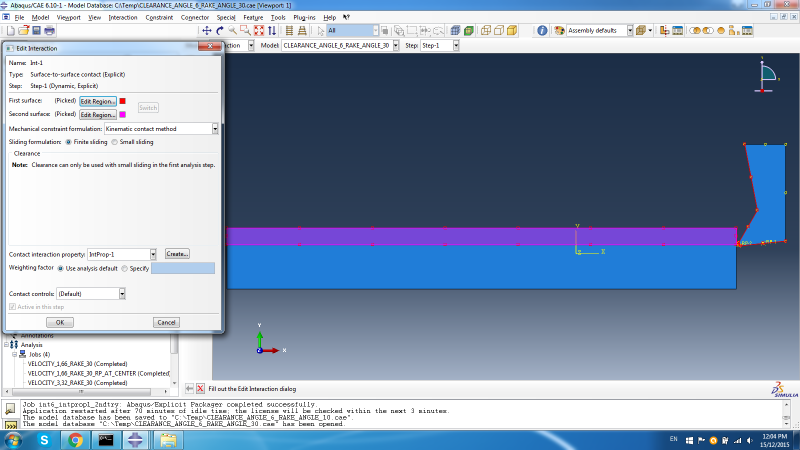Screen dimensions: 800x450
Task: Open the Tools menu
Action: tap(278, 17)
